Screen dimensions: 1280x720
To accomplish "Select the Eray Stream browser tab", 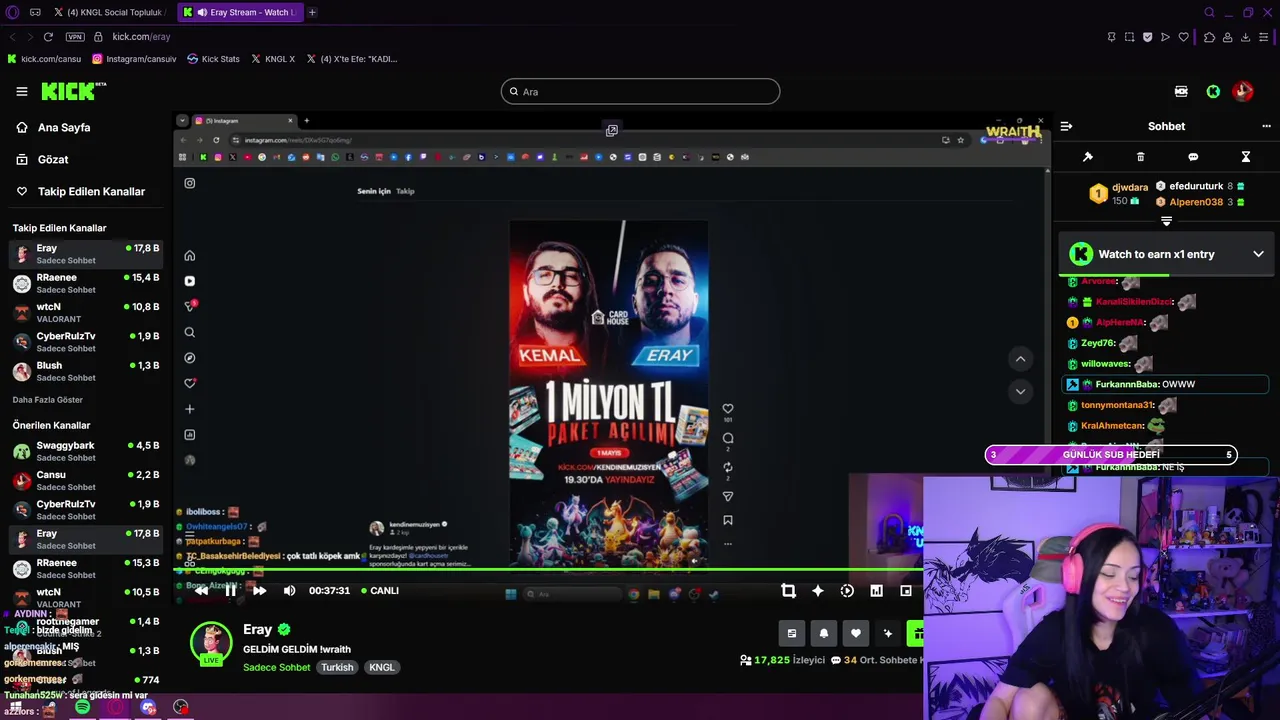I will pyautogui.click(x=240, y=12).
